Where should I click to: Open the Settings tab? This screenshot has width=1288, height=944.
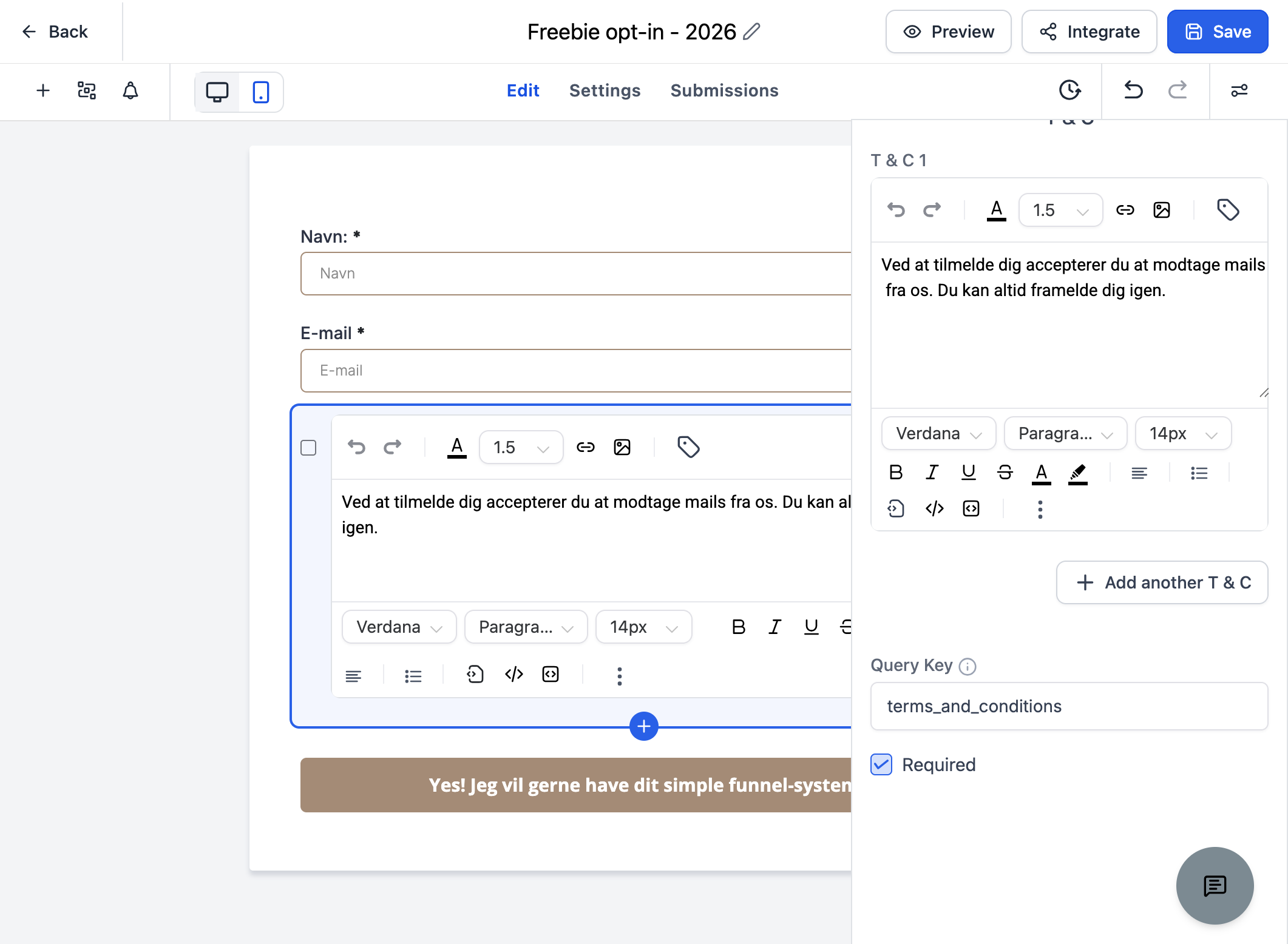pyautogui.click(x=605, y=90)
